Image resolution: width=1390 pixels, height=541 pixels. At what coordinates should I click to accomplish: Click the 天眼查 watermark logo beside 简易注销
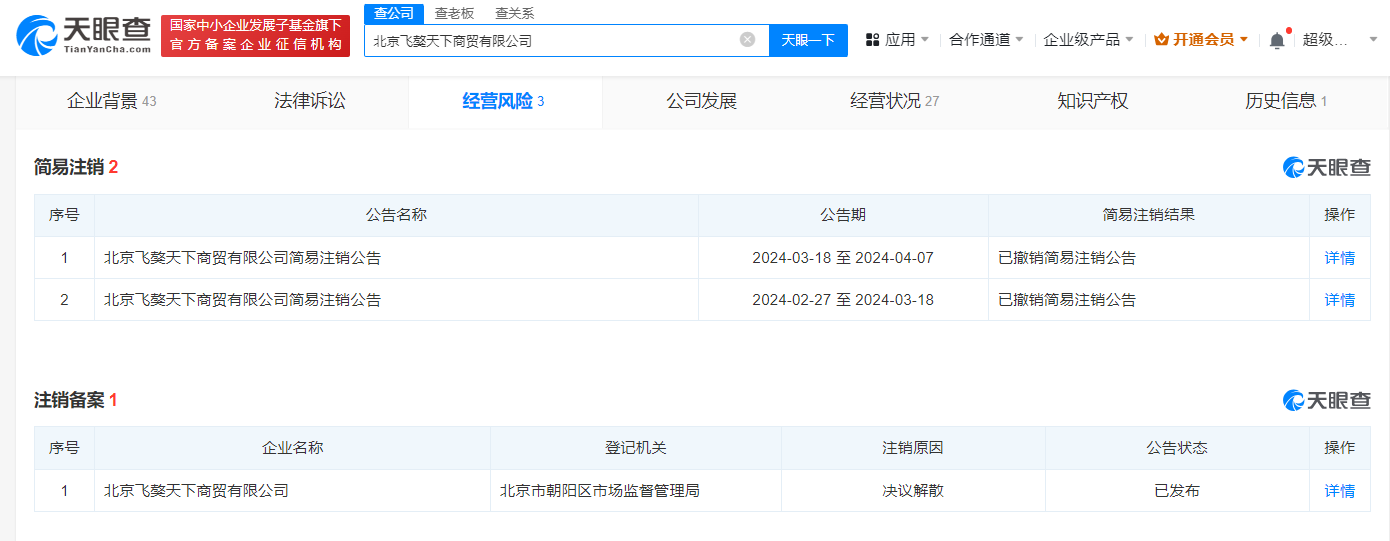click(1326, 167)
